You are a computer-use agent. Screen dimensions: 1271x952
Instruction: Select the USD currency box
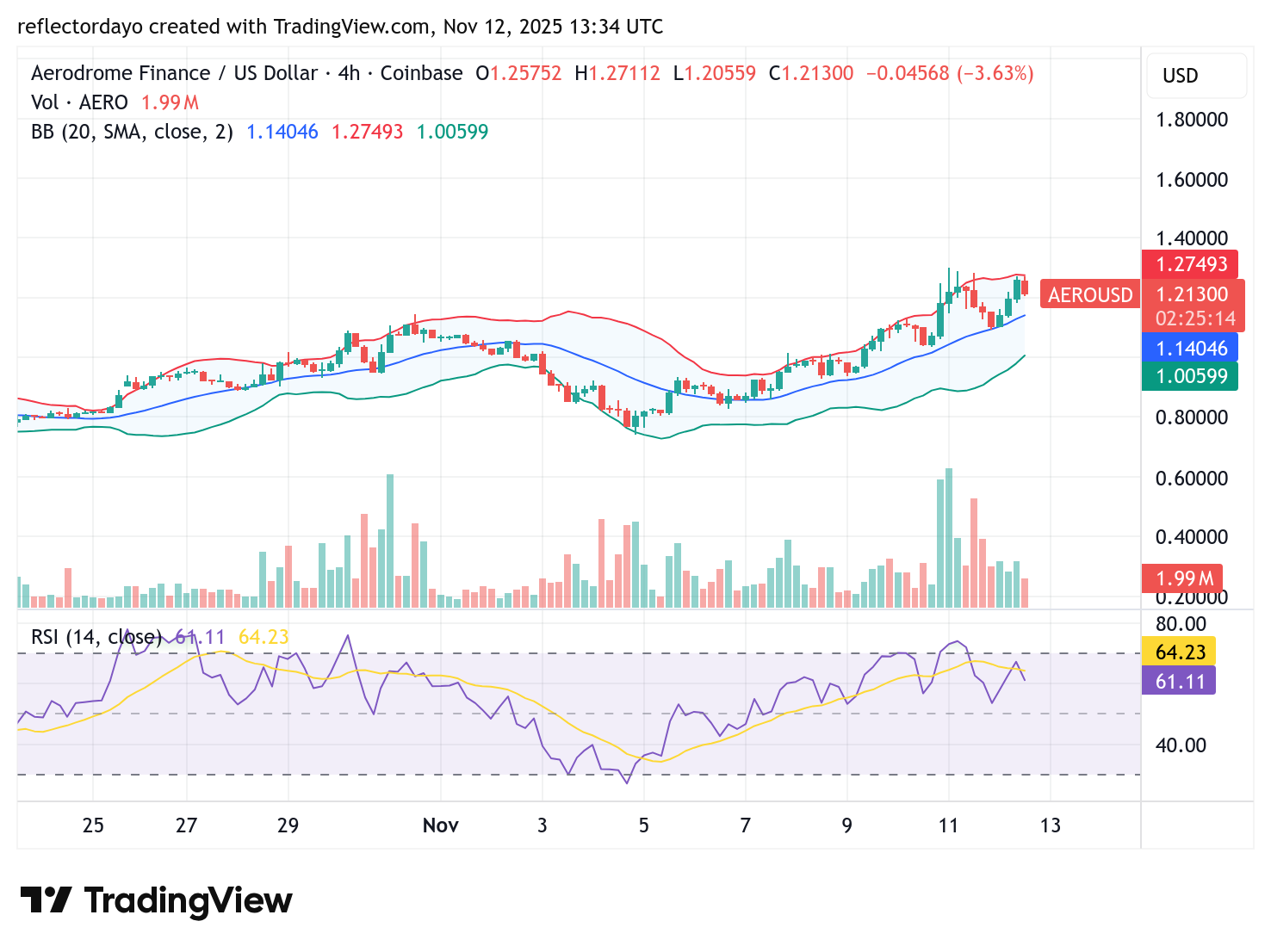[1195, 76]
